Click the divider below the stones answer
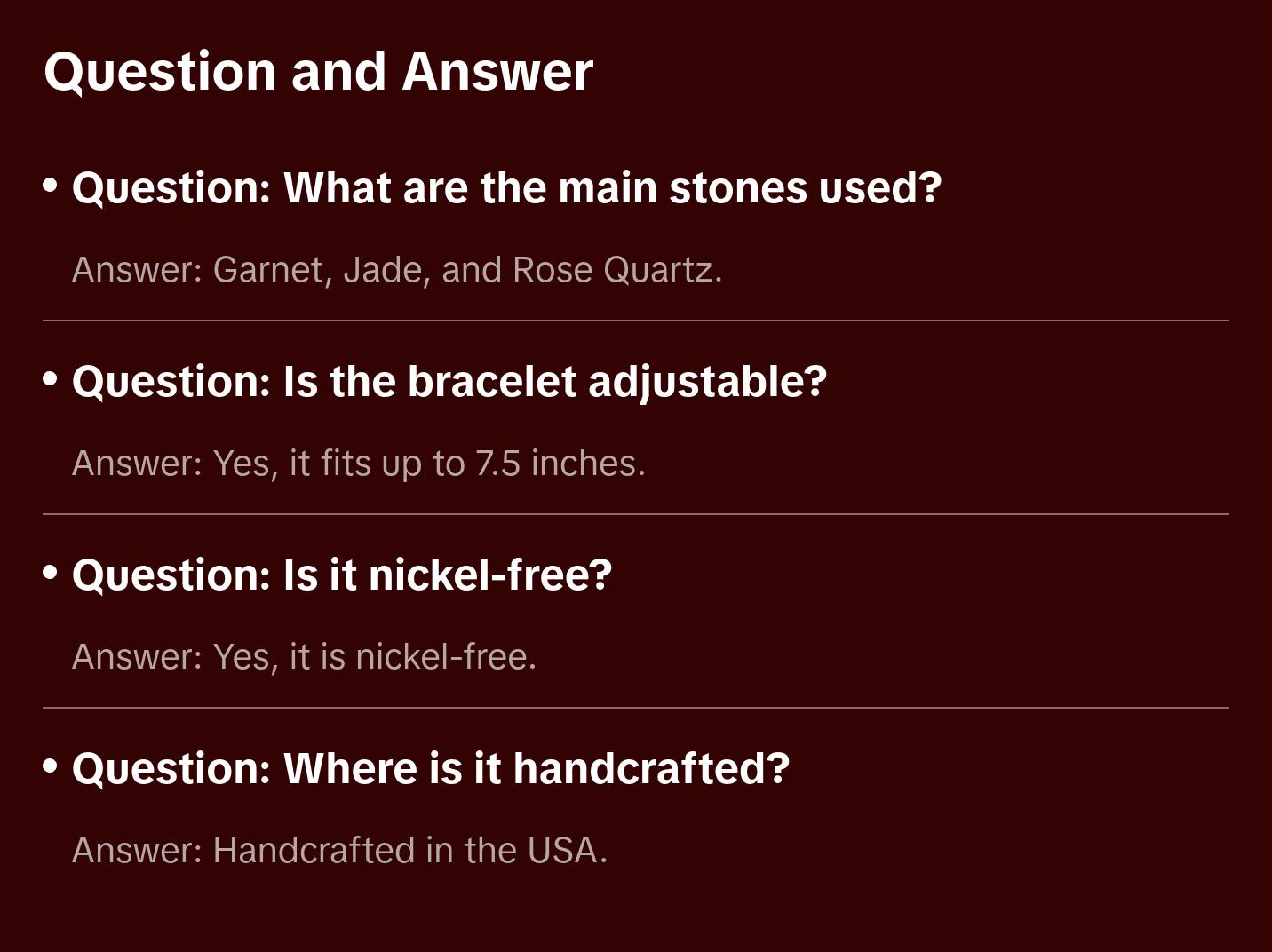The image size is (1272, 952). pyautogui.click(x=636, y=321)
